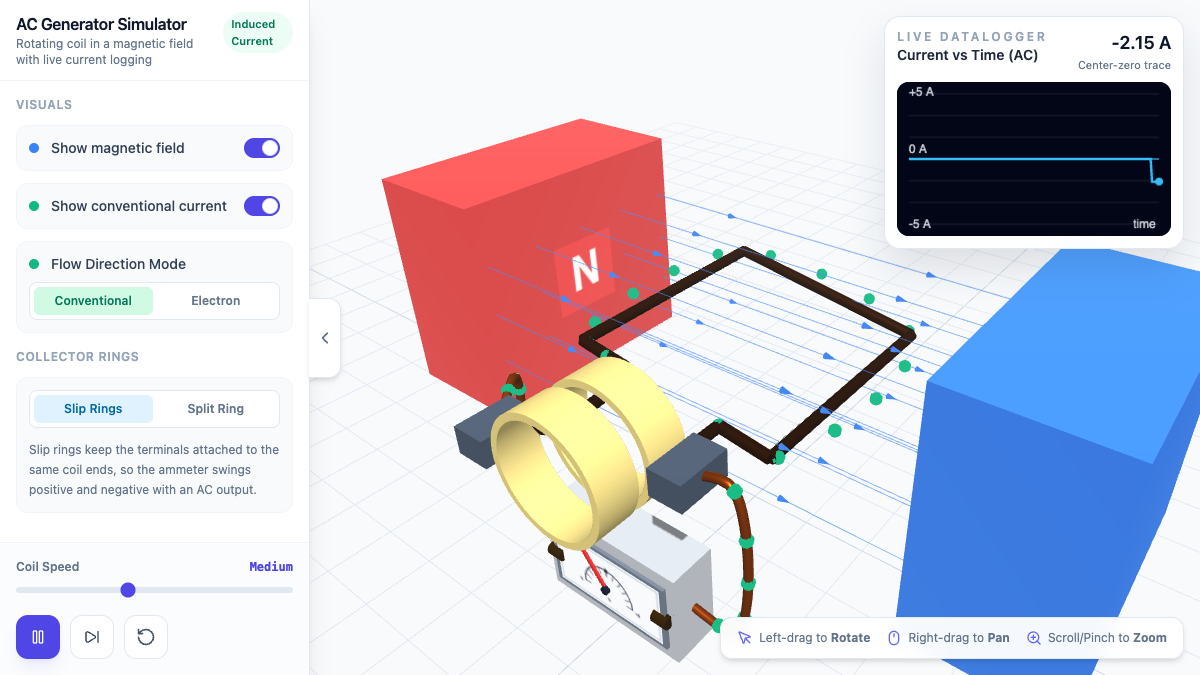1200x675 pixels.
Task: Reset the simulation with circular arrow
Action: click(x=146, y=637)
